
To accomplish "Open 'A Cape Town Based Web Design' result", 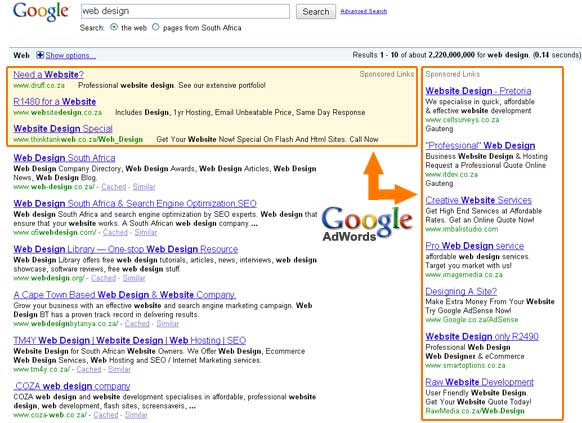I will pos(125,295).
